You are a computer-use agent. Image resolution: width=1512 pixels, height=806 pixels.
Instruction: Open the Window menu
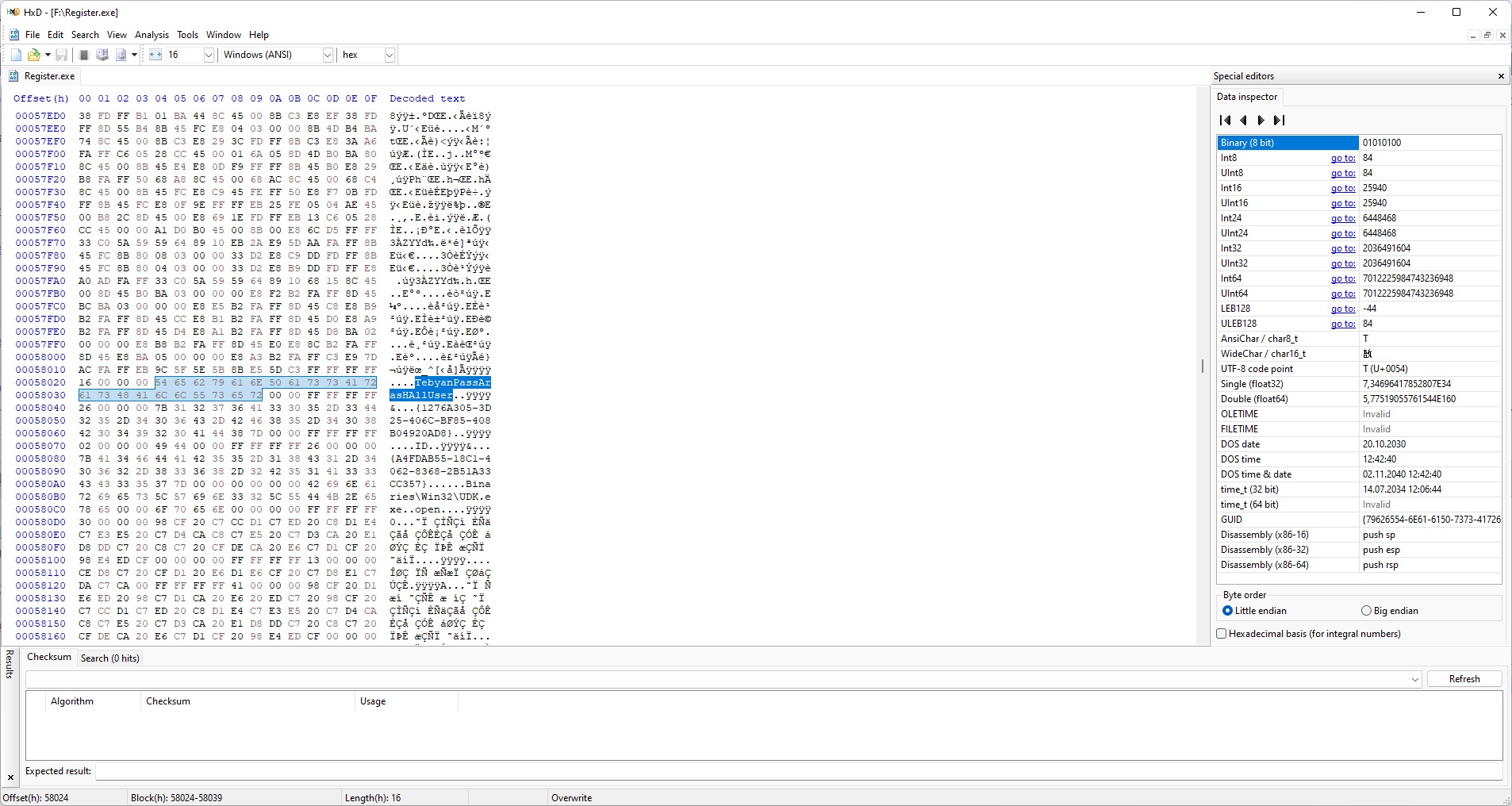(224, 35)
